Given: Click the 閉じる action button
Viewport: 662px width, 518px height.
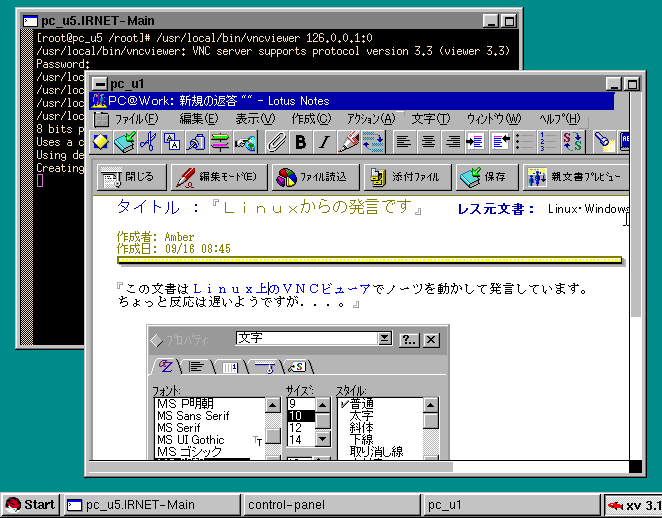Looking at the screenshot, I should point(132,177).
